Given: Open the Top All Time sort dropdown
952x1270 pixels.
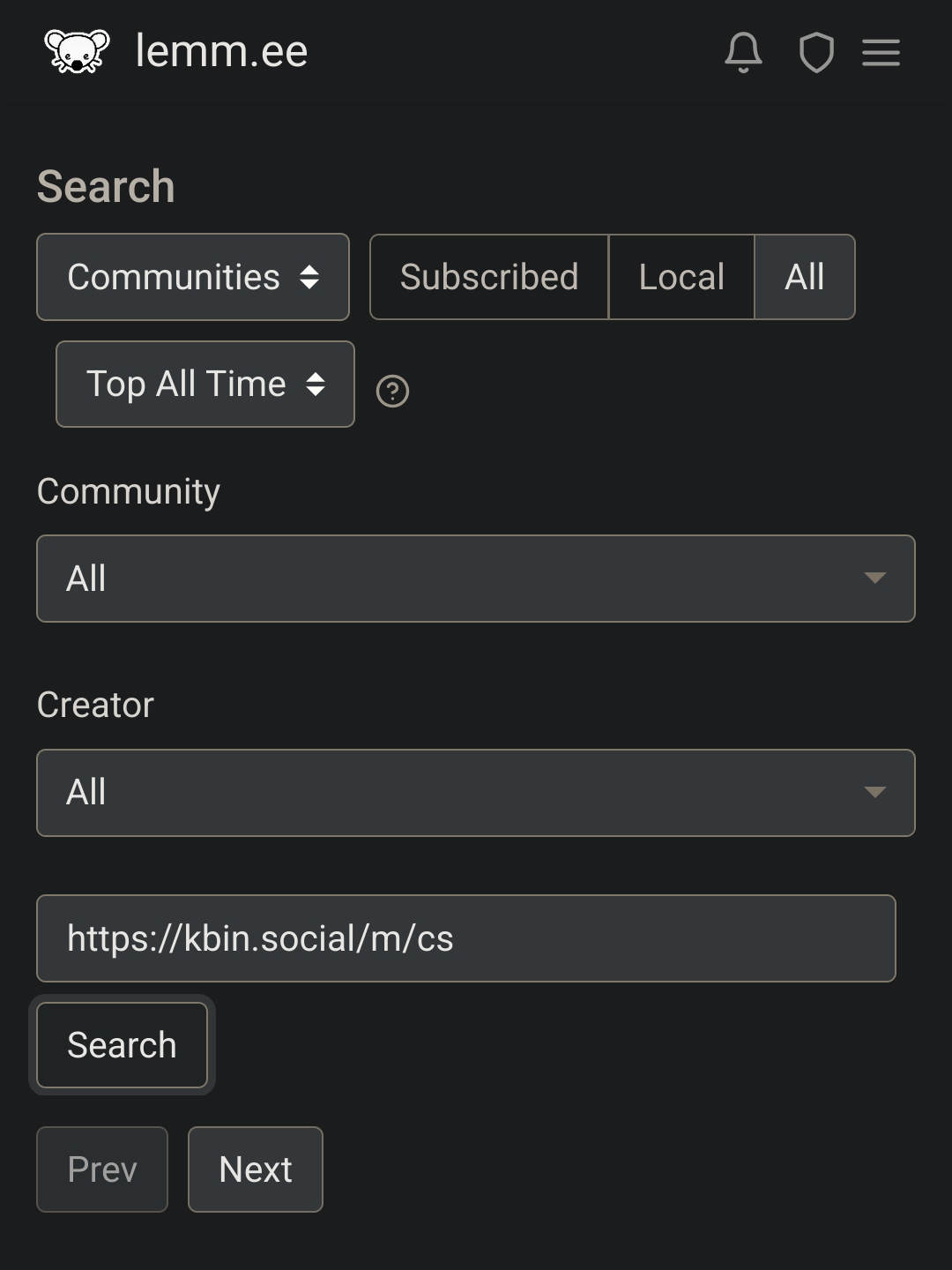Looking at the screenshot, I should tap(205, 384).
